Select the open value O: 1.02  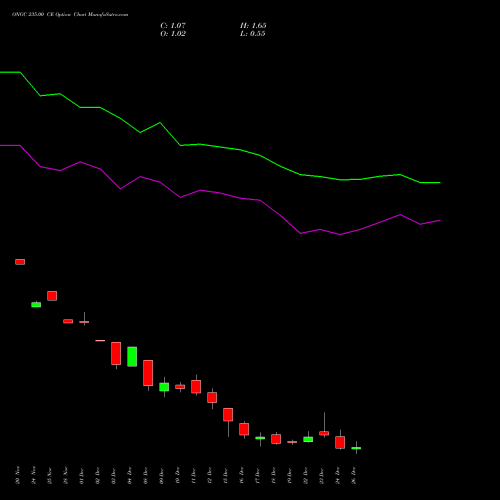pyautogui.click(x=173, y=34)
